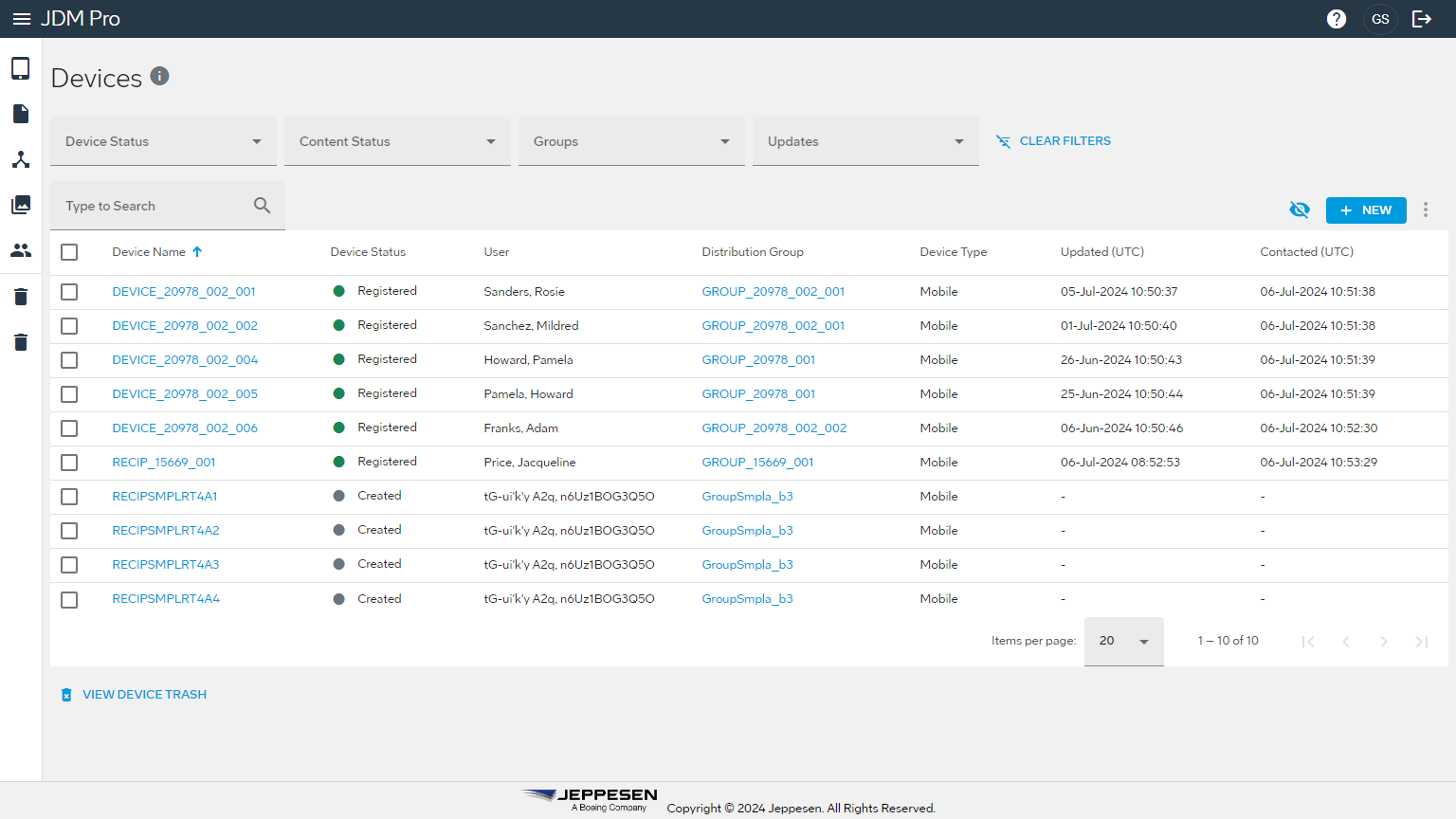Viewport: 1456px width, 819px height.
Task: Select the DEVICE_20978_002_004 row checkbox
Action: coord(69,360)
